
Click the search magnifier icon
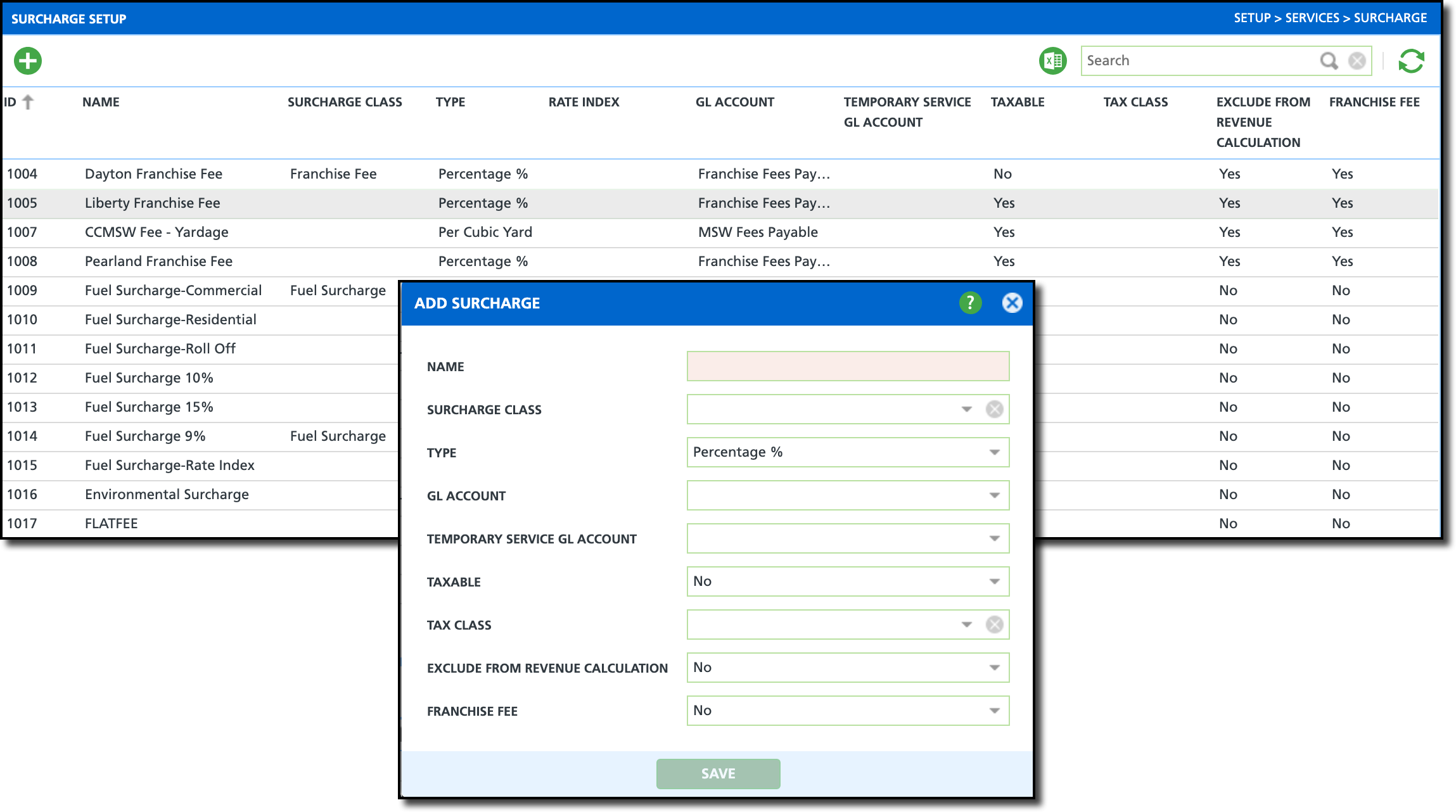[1329, 61]
